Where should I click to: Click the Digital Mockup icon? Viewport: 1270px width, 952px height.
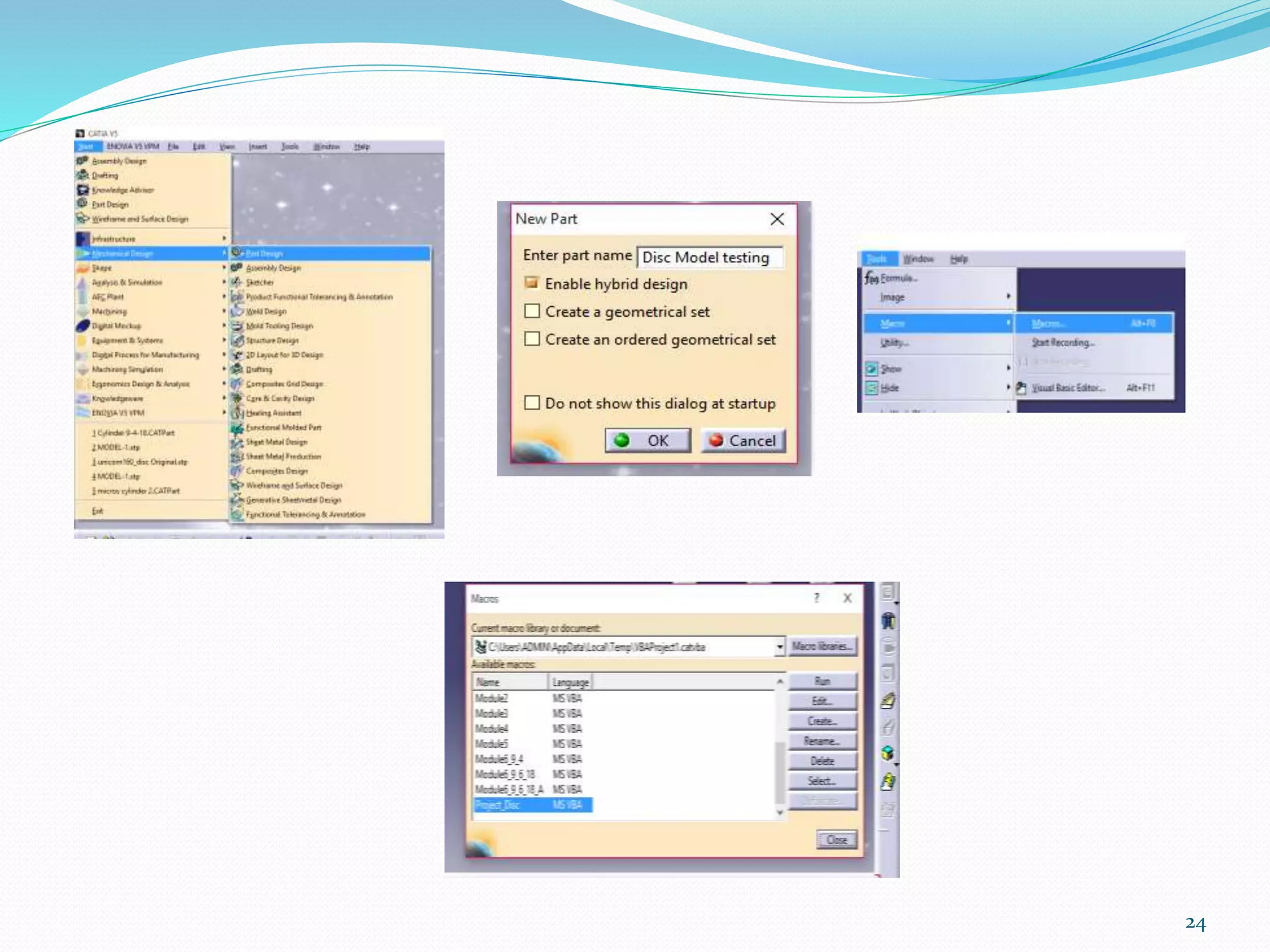(82, 325)
